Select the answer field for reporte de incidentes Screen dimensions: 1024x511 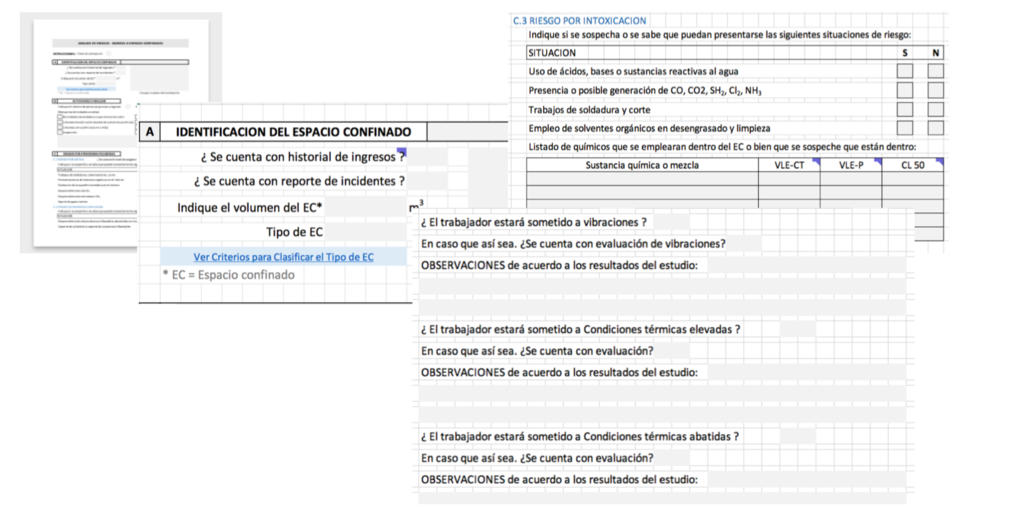[427, 181]
